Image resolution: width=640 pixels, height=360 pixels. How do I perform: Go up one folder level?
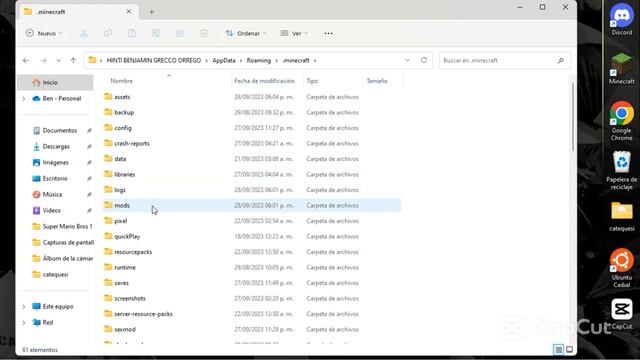pyautogui.click(x=73, y=60)
